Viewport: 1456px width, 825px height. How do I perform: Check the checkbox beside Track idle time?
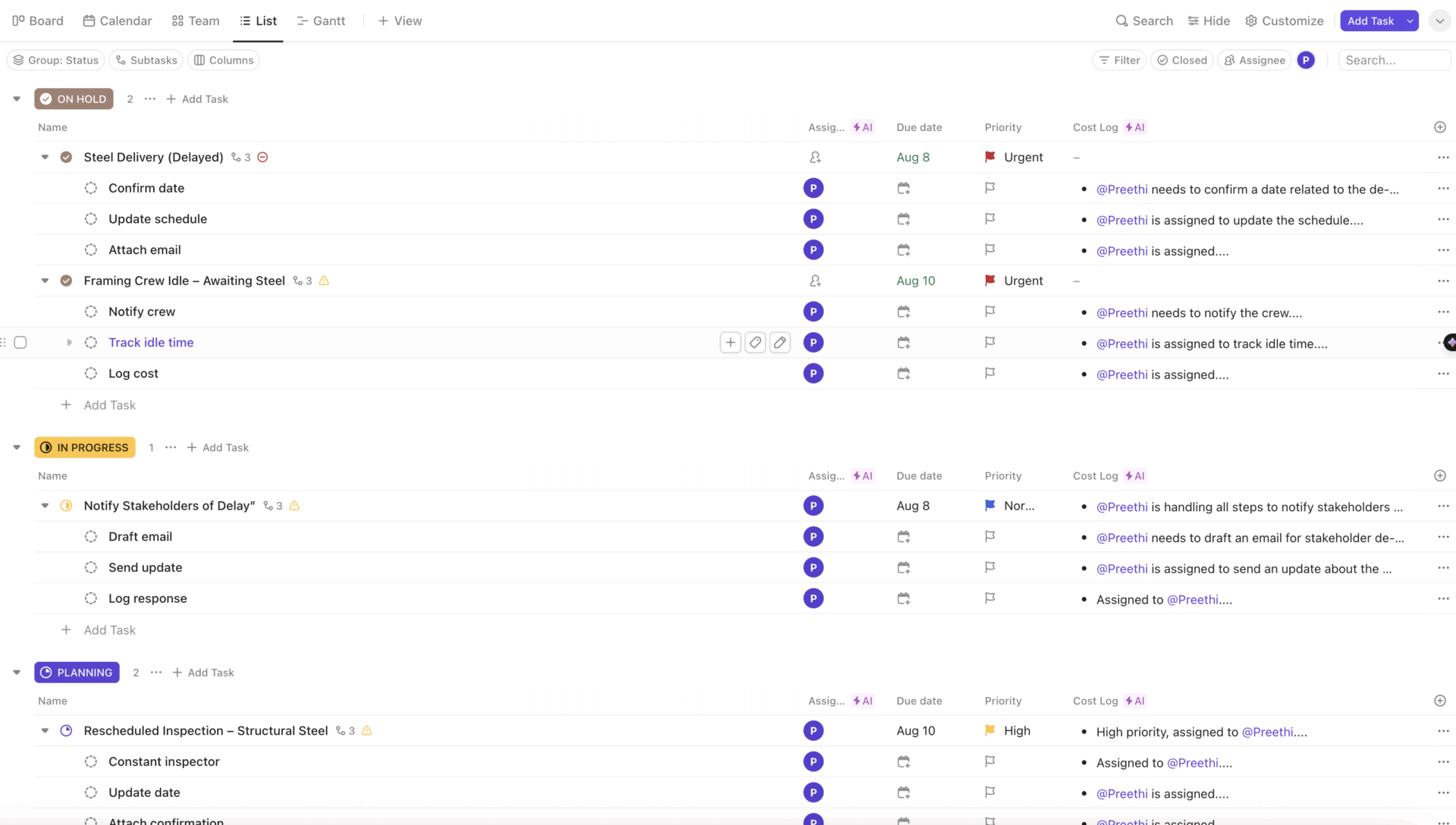click(20, 343)
